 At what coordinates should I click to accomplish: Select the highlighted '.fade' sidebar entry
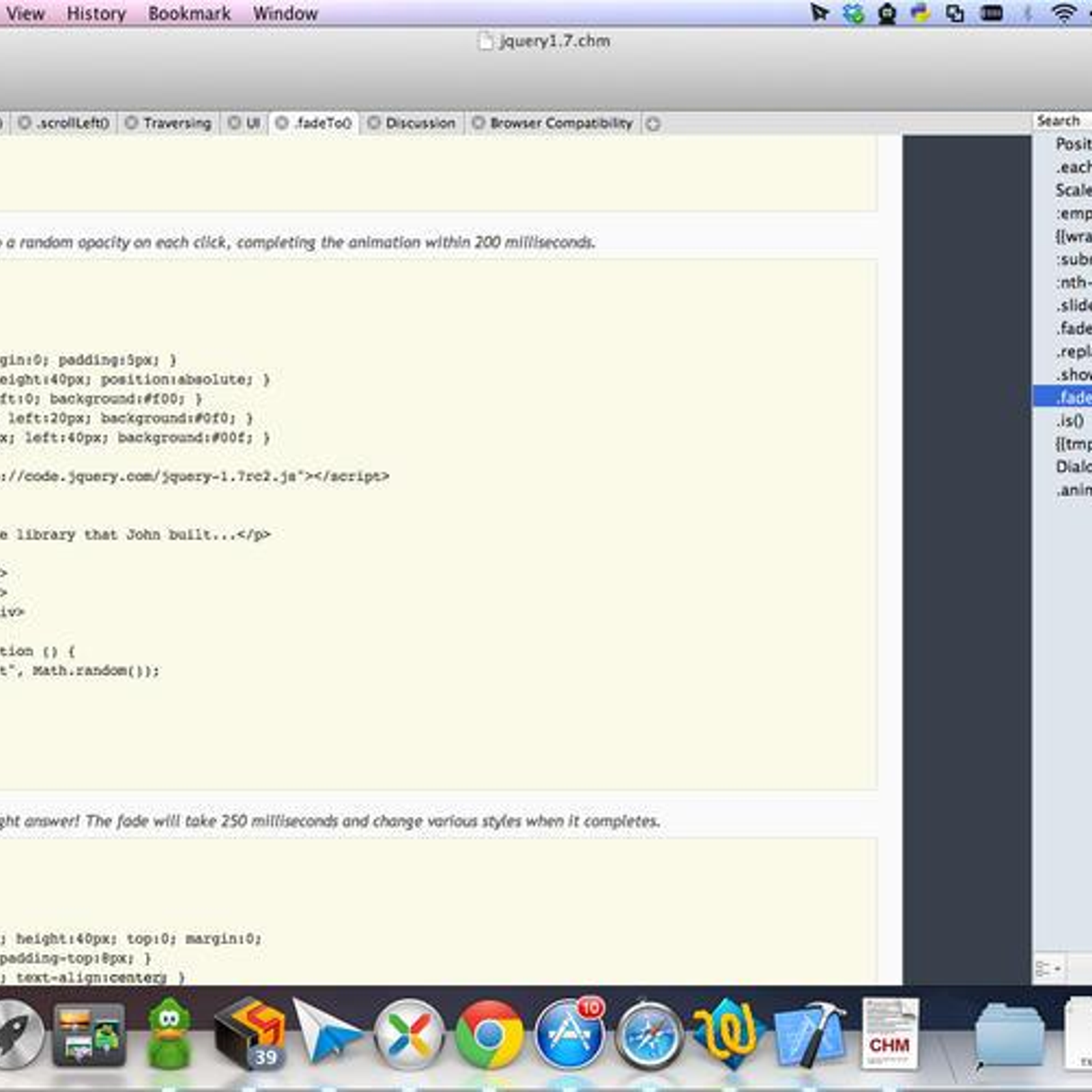pyautogui.click(x=1063, y=397)
